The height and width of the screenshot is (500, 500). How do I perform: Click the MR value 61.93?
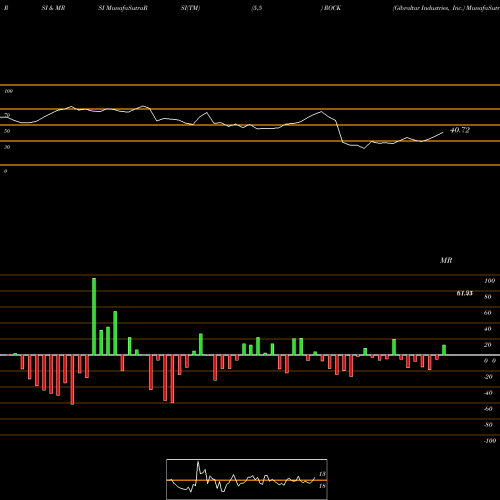(x=464, y=293)
